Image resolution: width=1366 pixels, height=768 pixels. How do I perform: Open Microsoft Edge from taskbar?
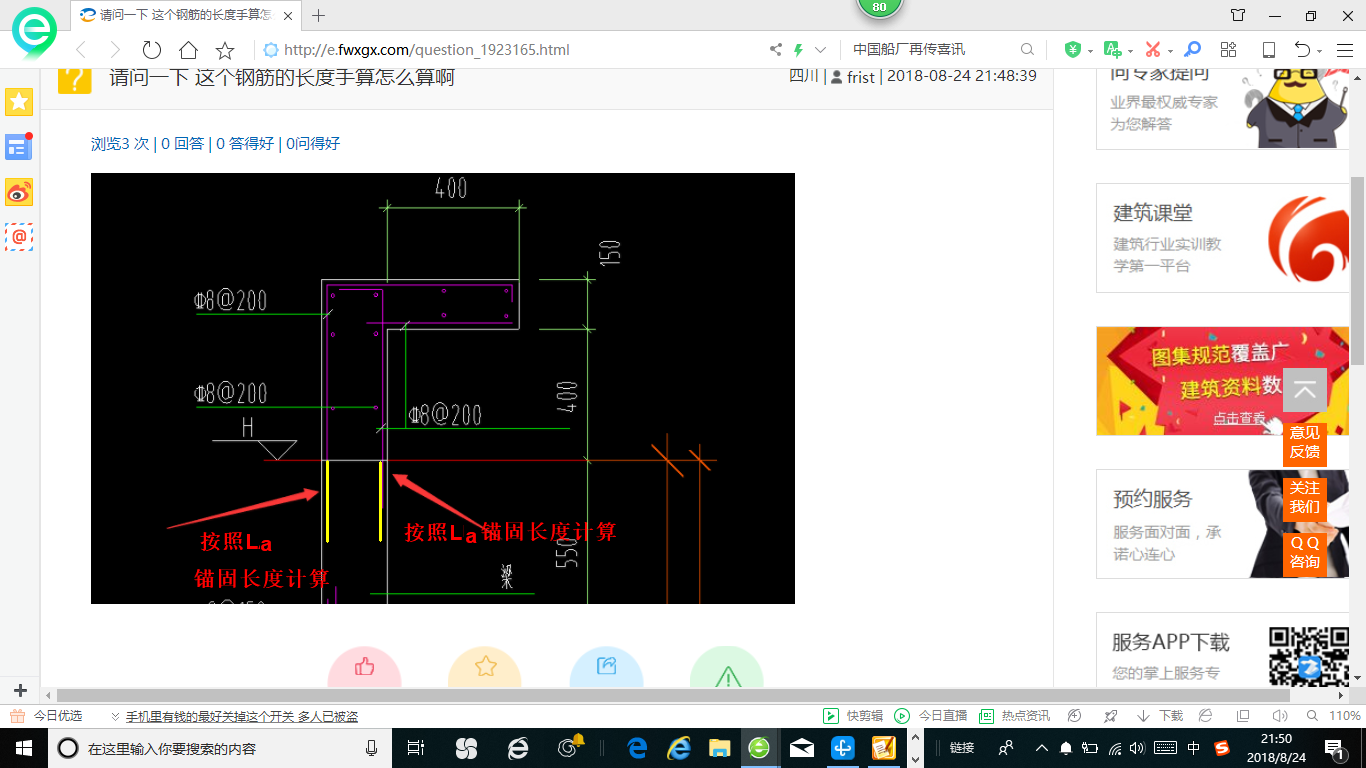[x=637, y=748]
